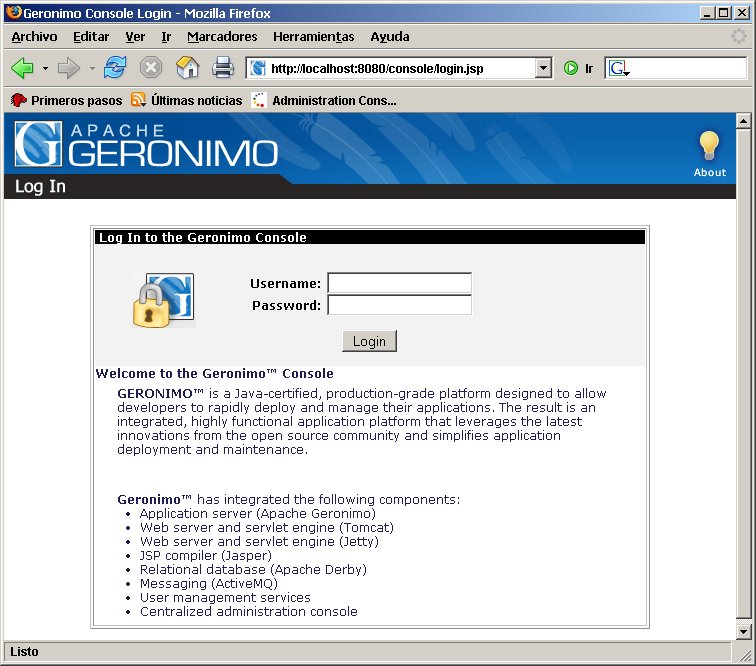Click 'Relational database (Apache Derby)' item
Screen dimensions: 756x666
point(253,570)
